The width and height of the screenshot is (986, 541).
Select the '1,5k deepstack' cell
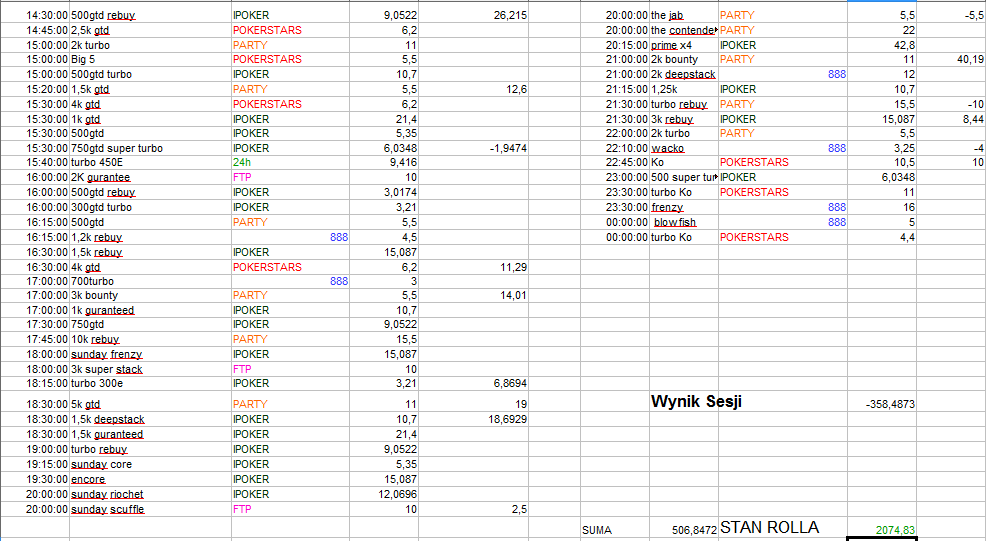point(150,420)
